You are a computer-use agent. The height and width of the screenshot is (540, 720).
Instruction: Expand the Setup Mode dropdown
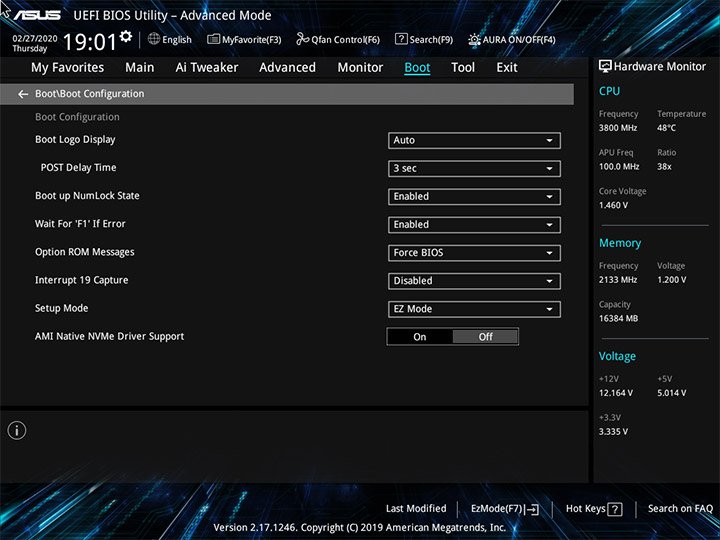(474, 309)
